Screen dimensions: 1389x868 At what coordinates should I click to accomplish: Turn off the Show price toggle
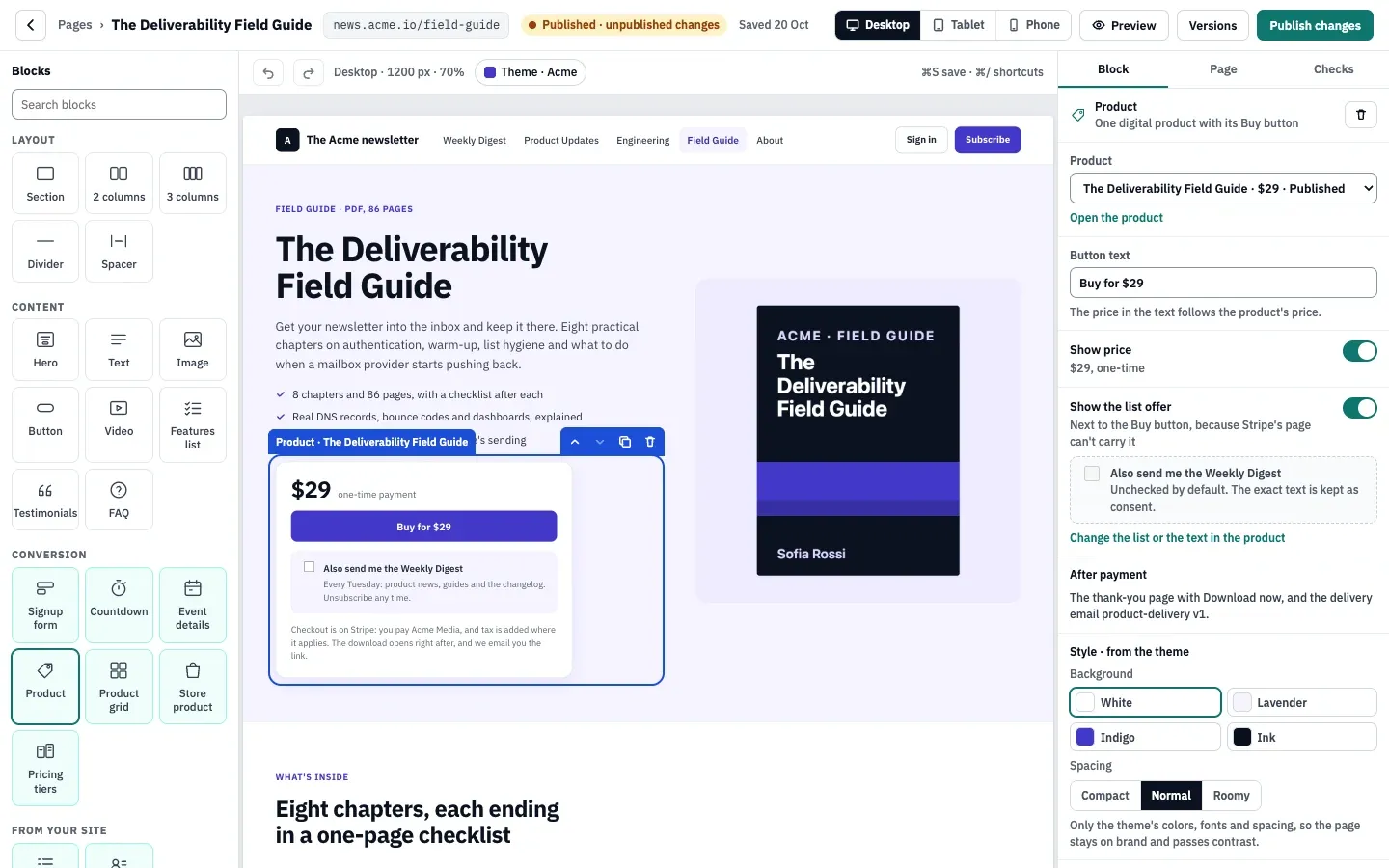point(1359,351)
